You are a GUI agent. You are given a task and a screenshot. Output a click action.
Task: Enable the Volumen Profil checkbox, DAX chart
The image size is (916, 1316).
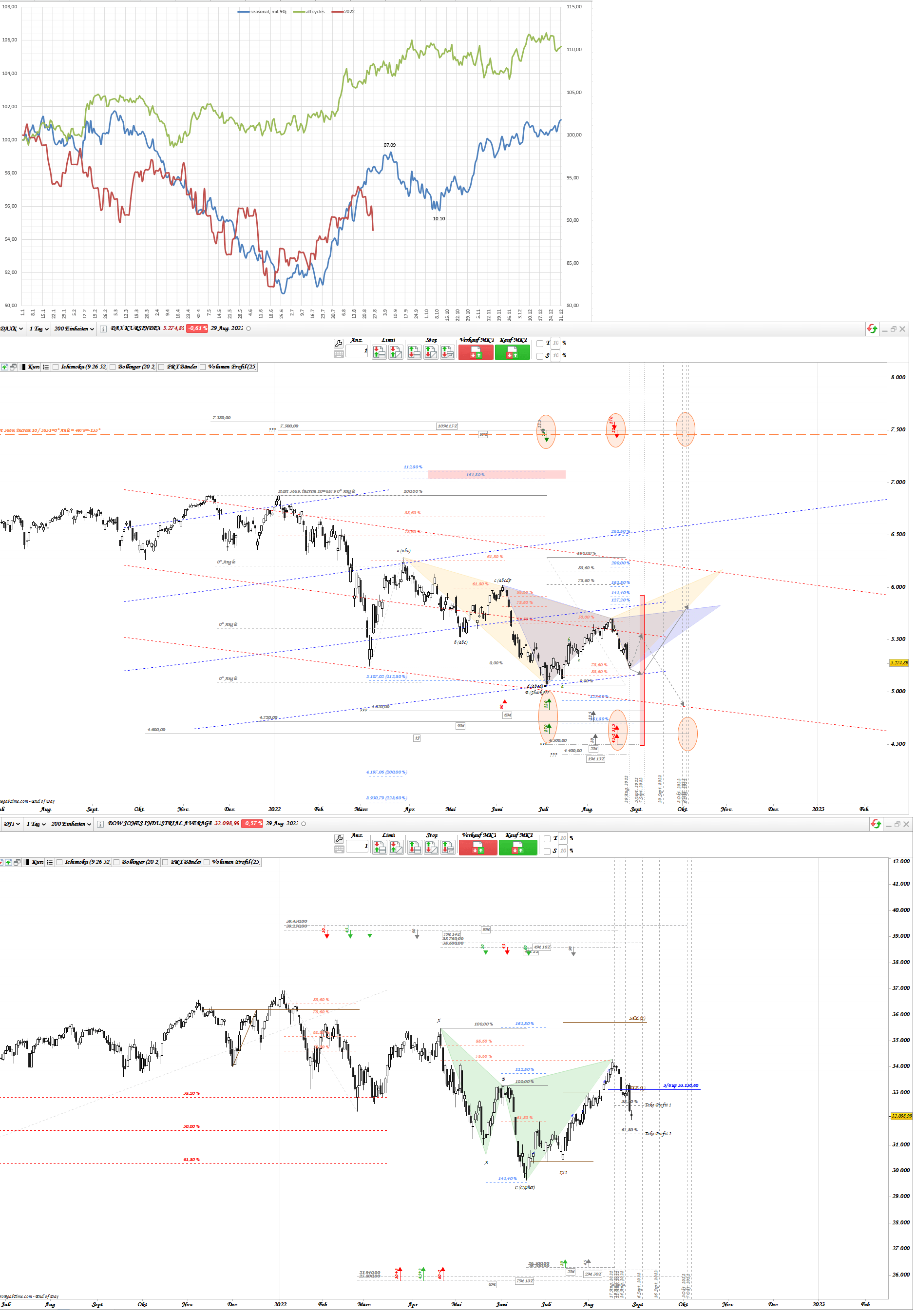[203, 367]
